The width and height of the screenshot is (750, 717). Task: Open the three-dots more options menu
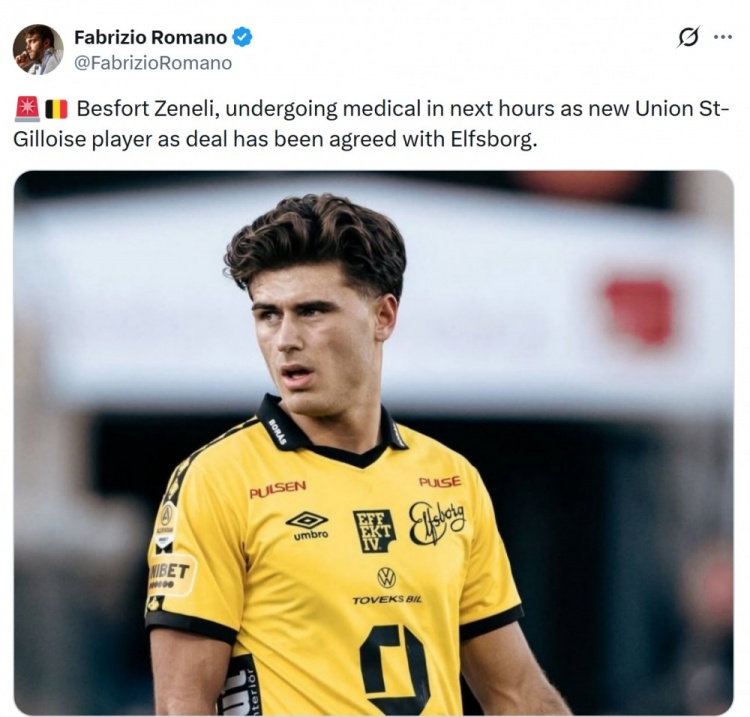723,37
